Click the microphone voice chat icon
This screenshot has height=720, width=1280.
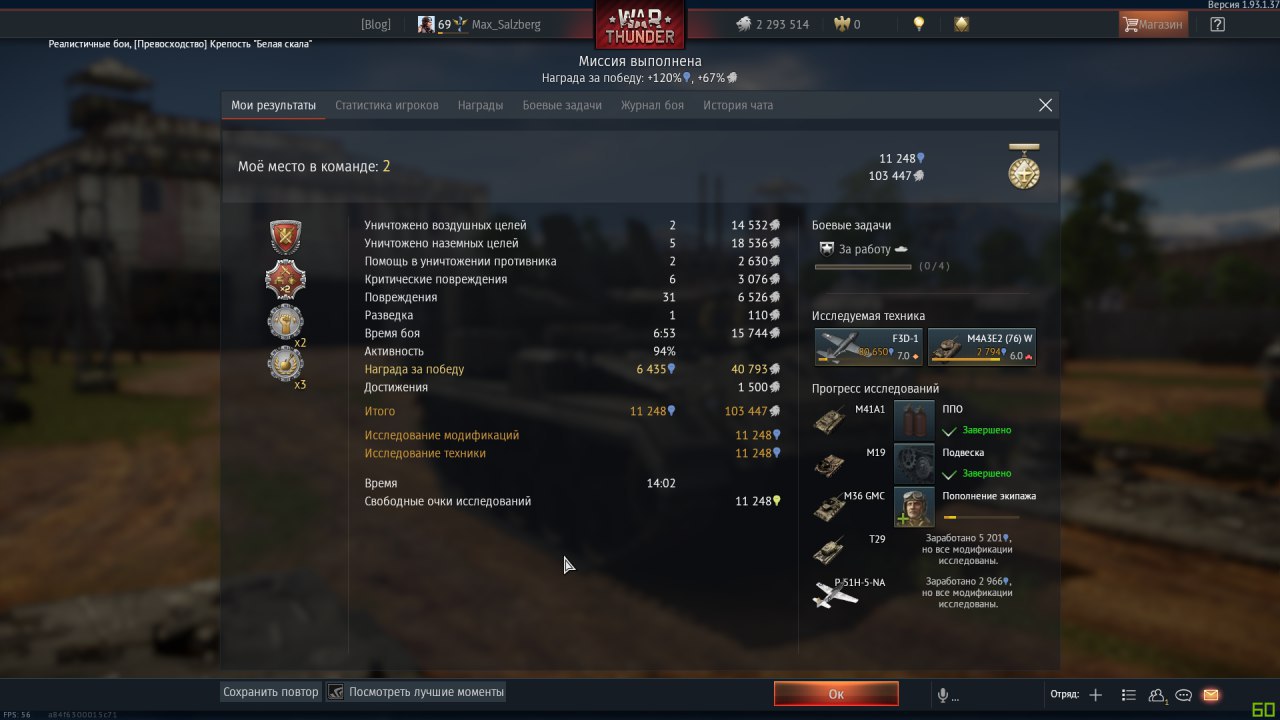coord(942,694)
